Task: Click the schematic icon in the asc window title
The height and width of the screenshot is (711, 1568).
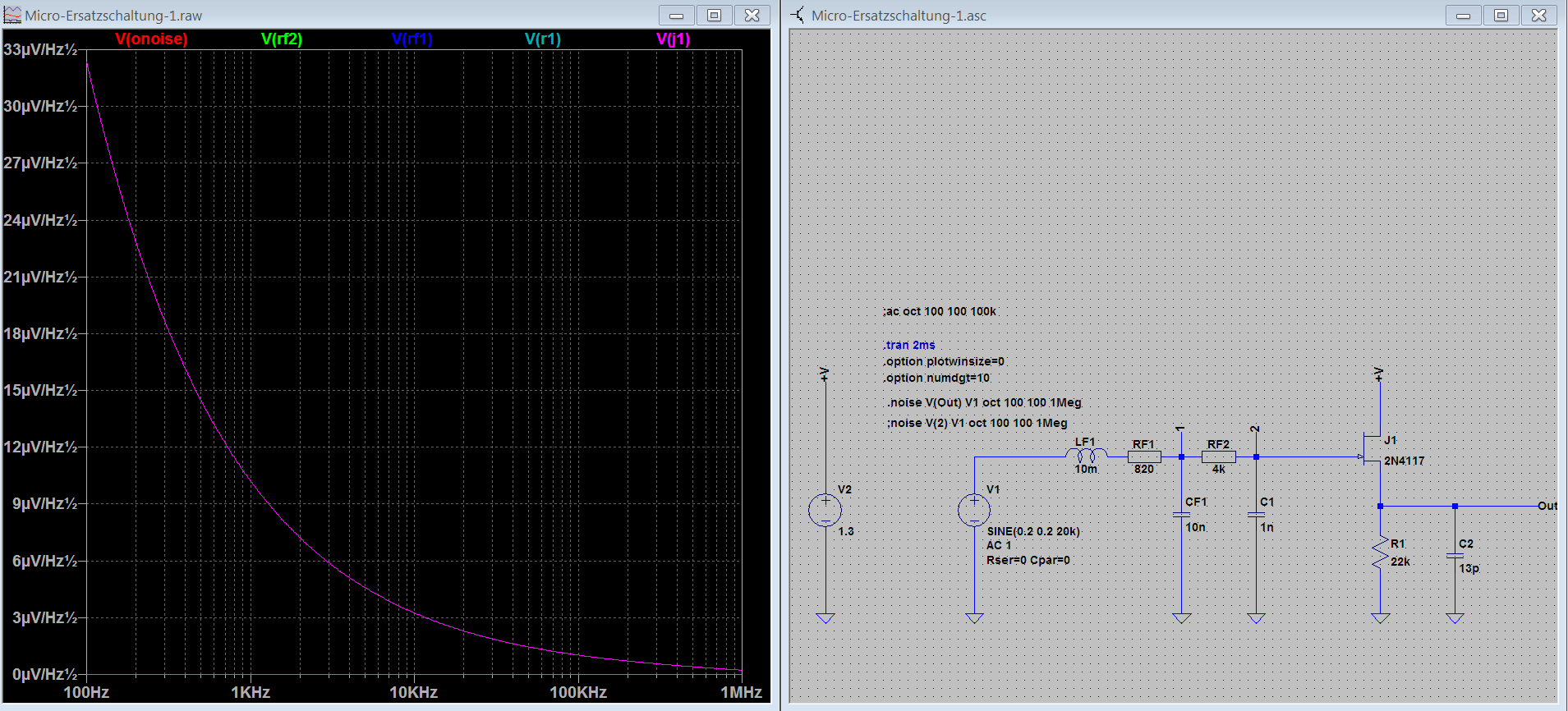Action: tap(798, 15)
